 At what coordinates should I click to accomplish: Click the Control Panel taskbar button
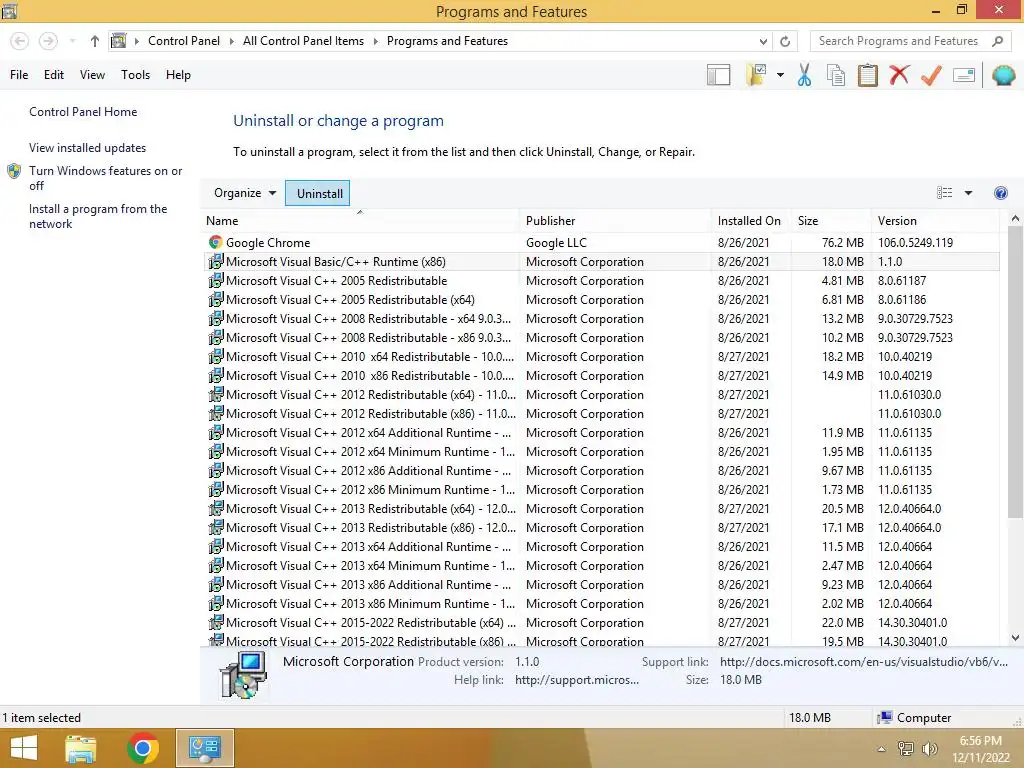point(204,748)
